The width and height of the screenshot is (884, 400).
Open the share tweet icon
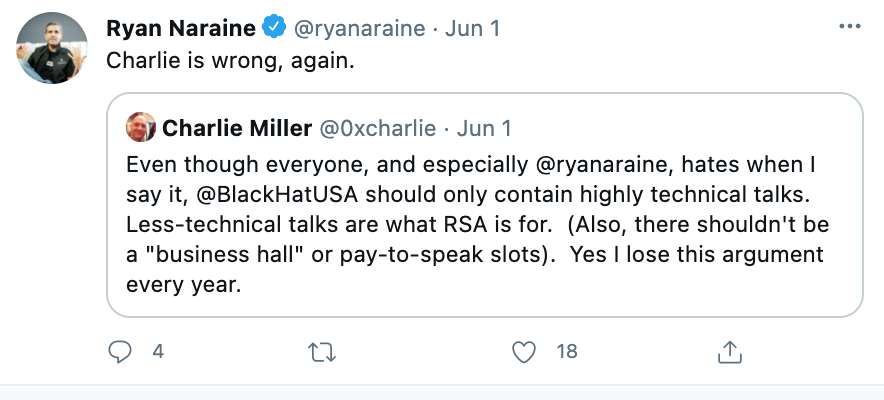729,351
